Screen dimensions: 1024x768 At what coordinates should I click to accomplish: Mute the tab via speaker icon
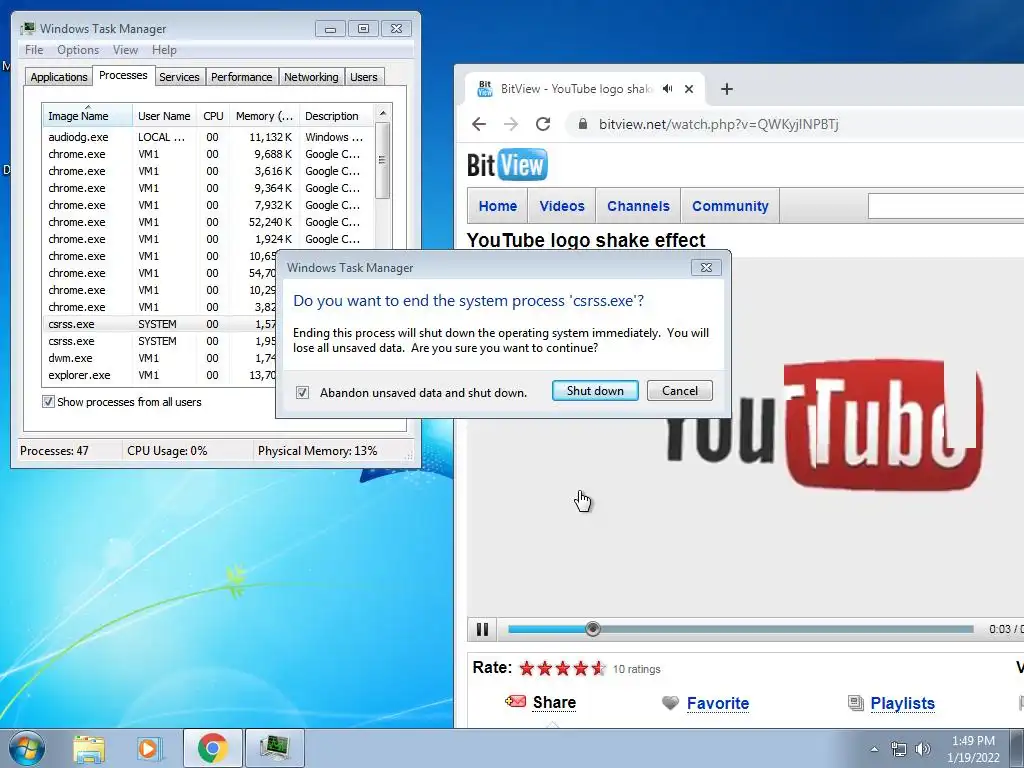(667, 89)
